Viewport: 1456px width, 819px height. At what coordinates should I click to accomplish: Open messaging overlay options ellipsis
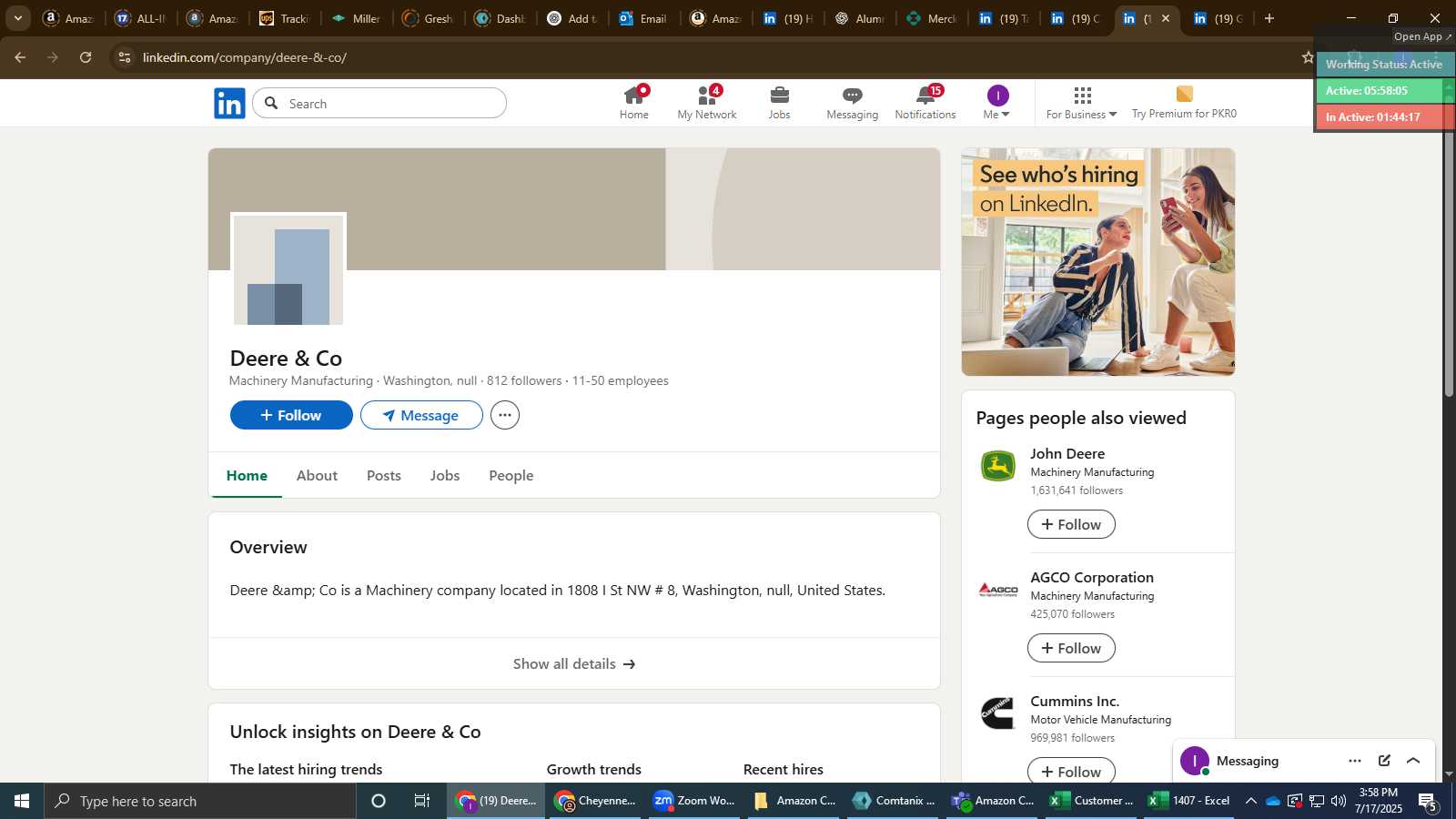pos(1355,761)
